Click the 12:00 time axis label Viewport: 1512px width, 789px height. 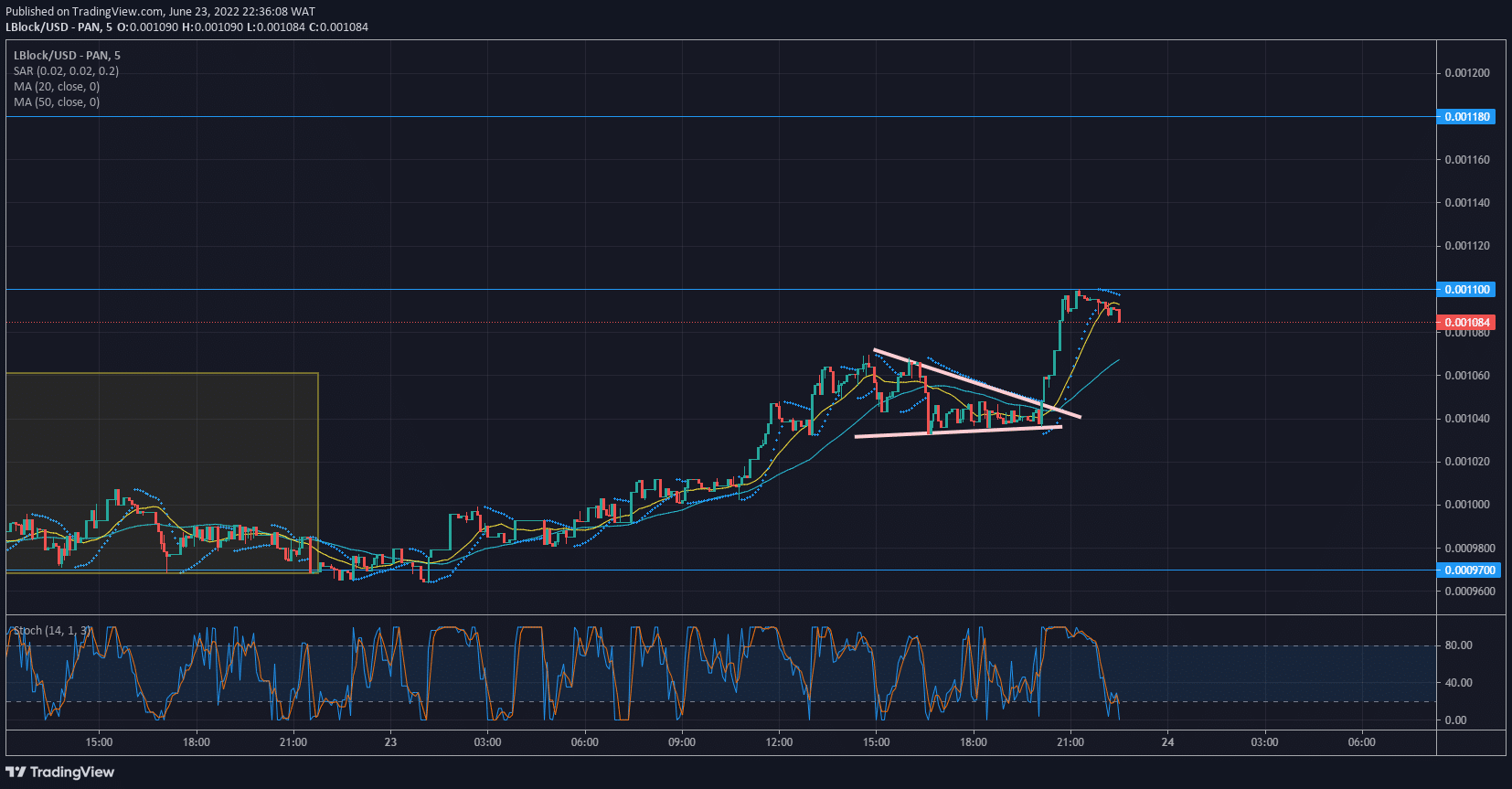779,742
